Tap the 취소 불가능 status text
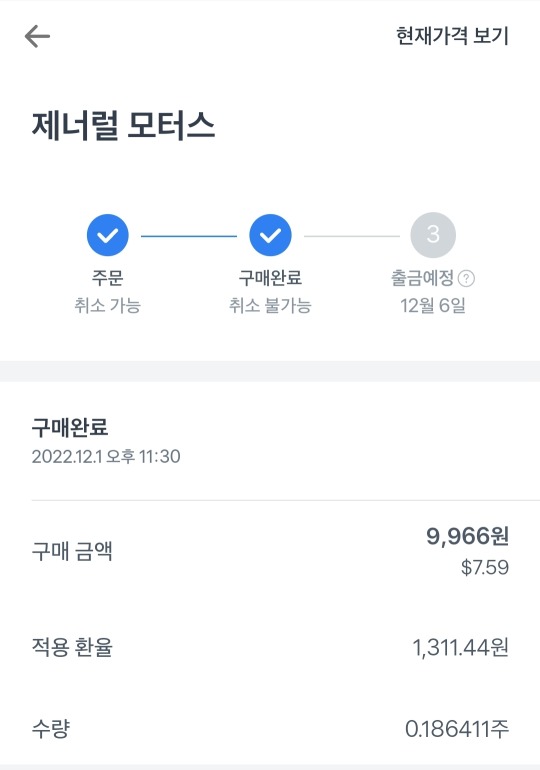The width and height of the screenshot is (540, 770). point(270,305)
